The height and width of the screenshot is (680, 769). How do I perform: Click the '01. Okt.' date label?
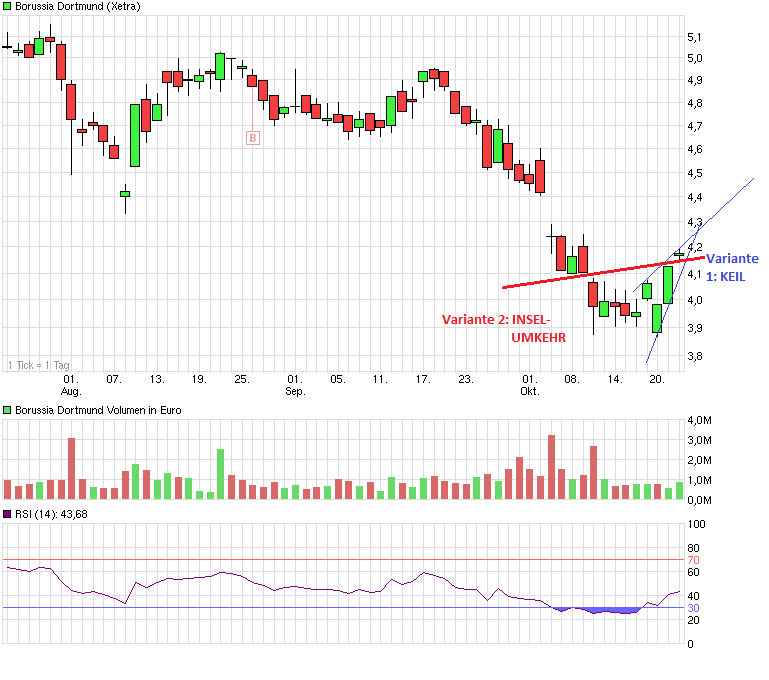[530, 385]
